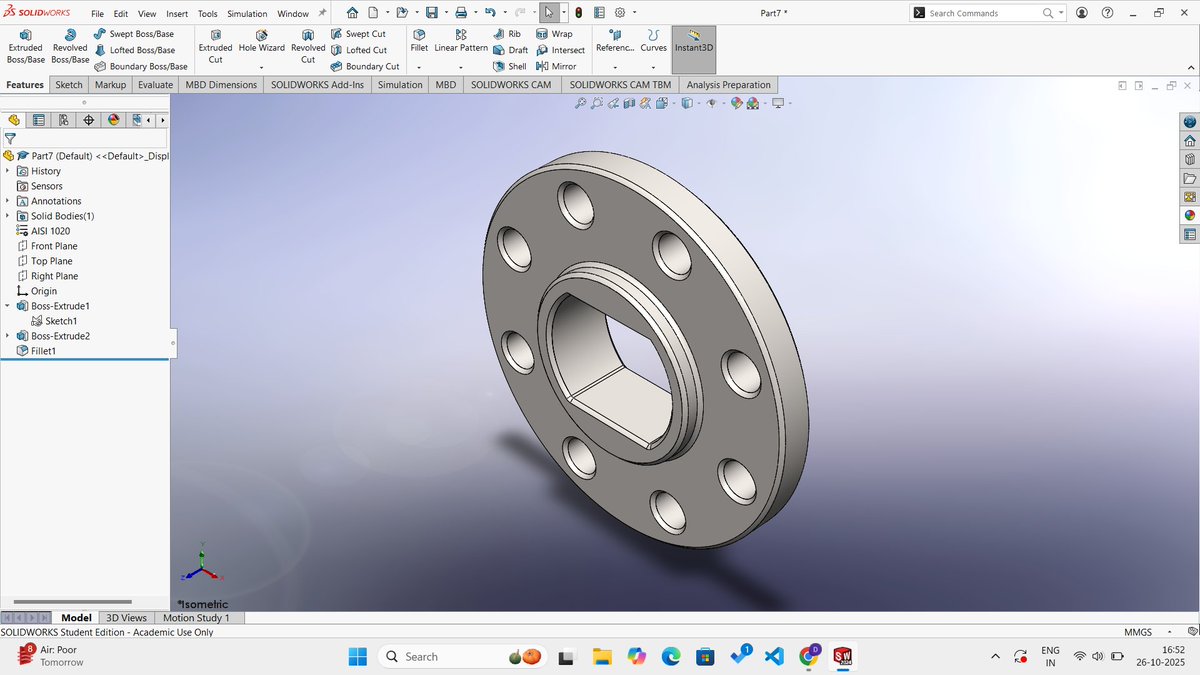Screen dimensions: 1200x675
Task: Open the DisplayManager tab
Action: click(114, 120)
